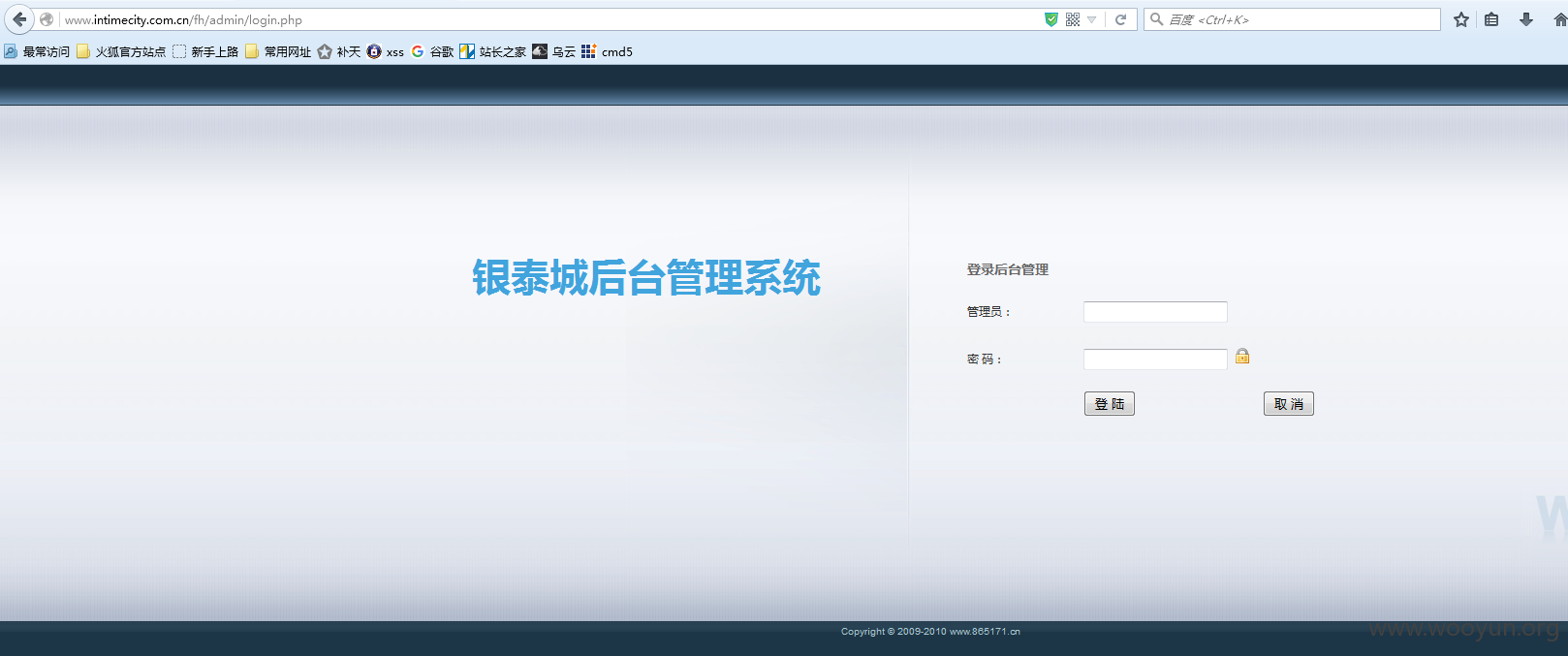Click the 登陆 login button
Viewport: 1568px width, 656px height.
coord(1110,404)
